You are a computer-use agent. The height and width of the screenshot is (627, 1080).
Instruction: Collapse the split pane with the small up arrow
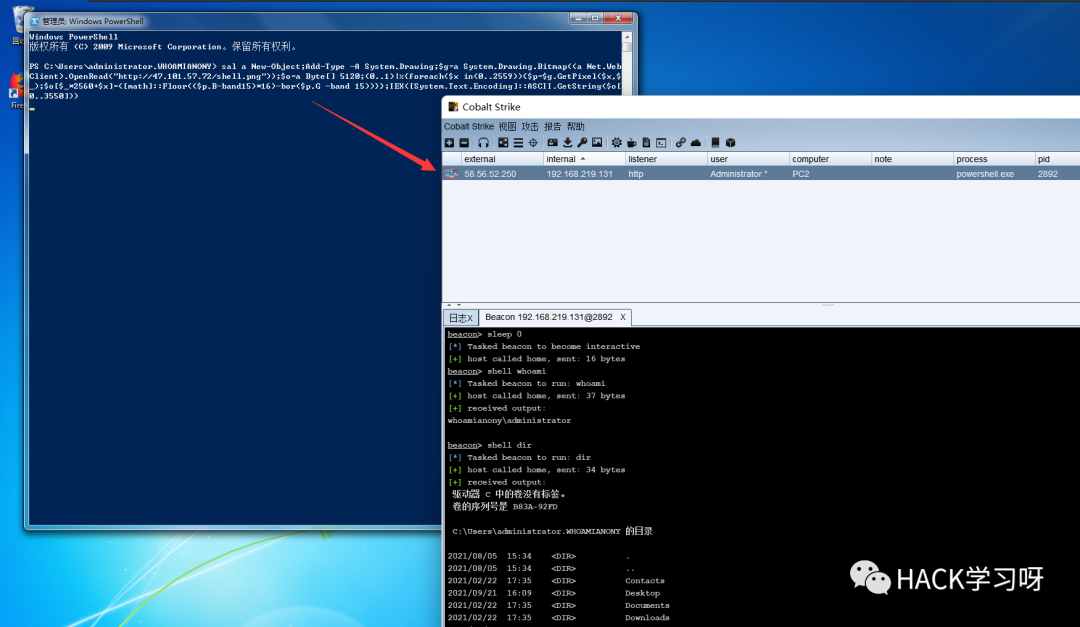[449, 305]
